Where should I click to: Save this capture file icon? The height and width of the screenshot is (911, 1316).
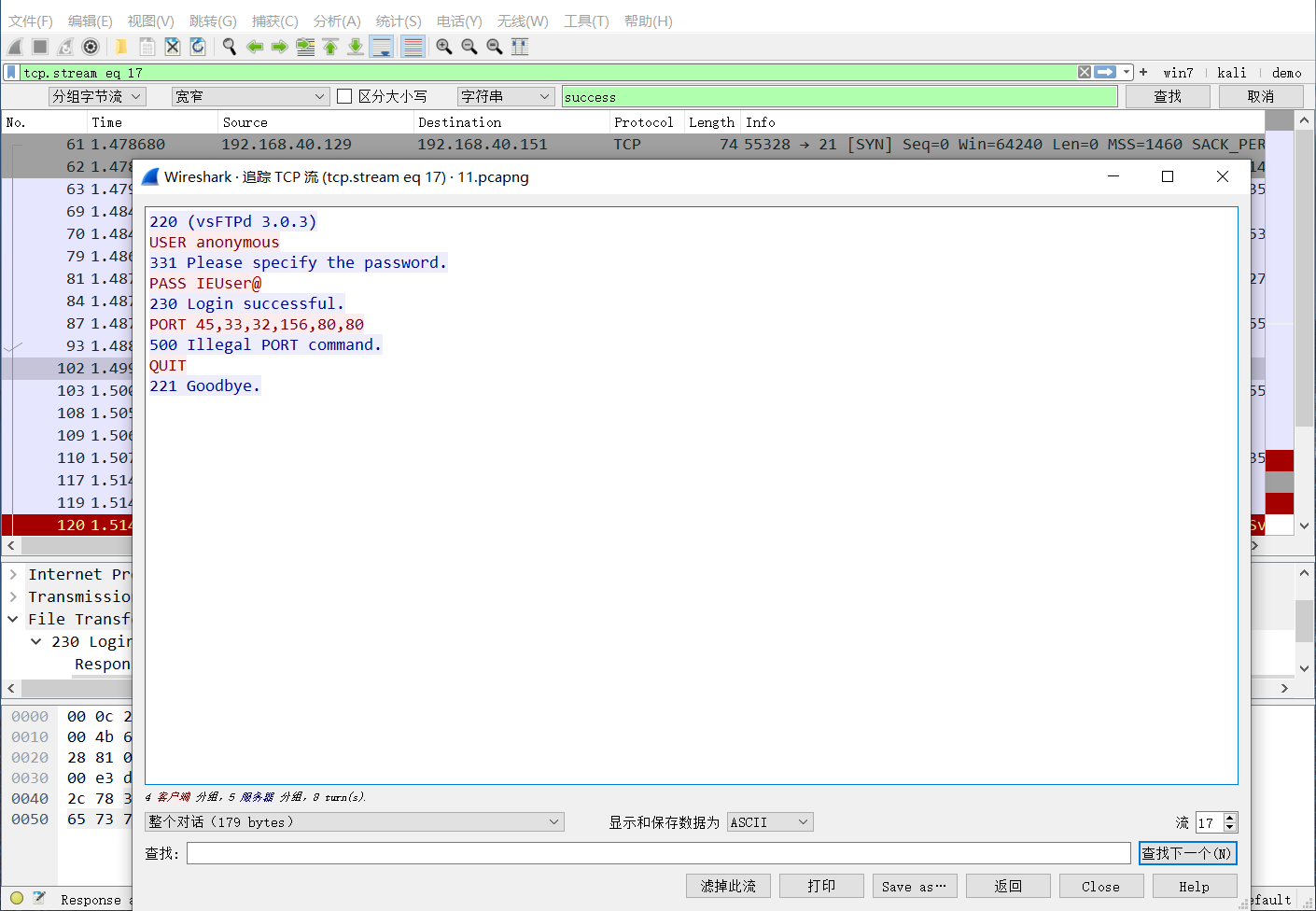coord(147,47)
